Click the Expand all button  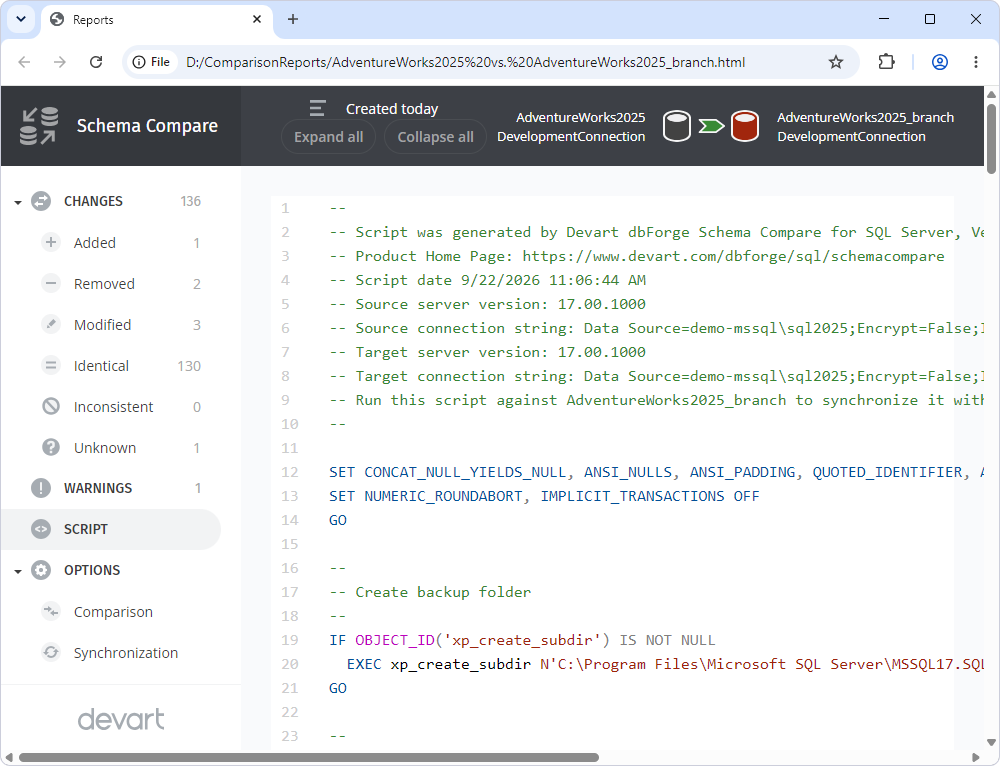[x=328, y=136]
